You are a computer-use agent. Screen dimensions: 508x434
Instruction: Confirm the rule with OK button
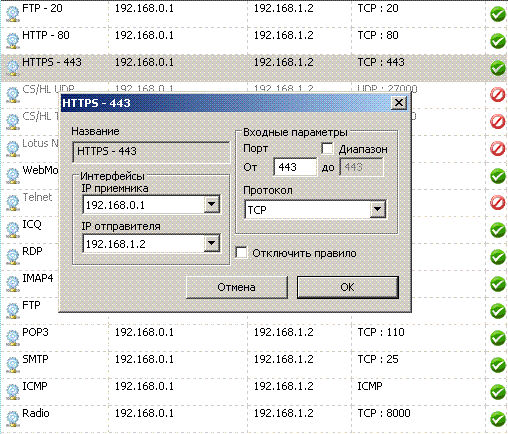point(348,287)
